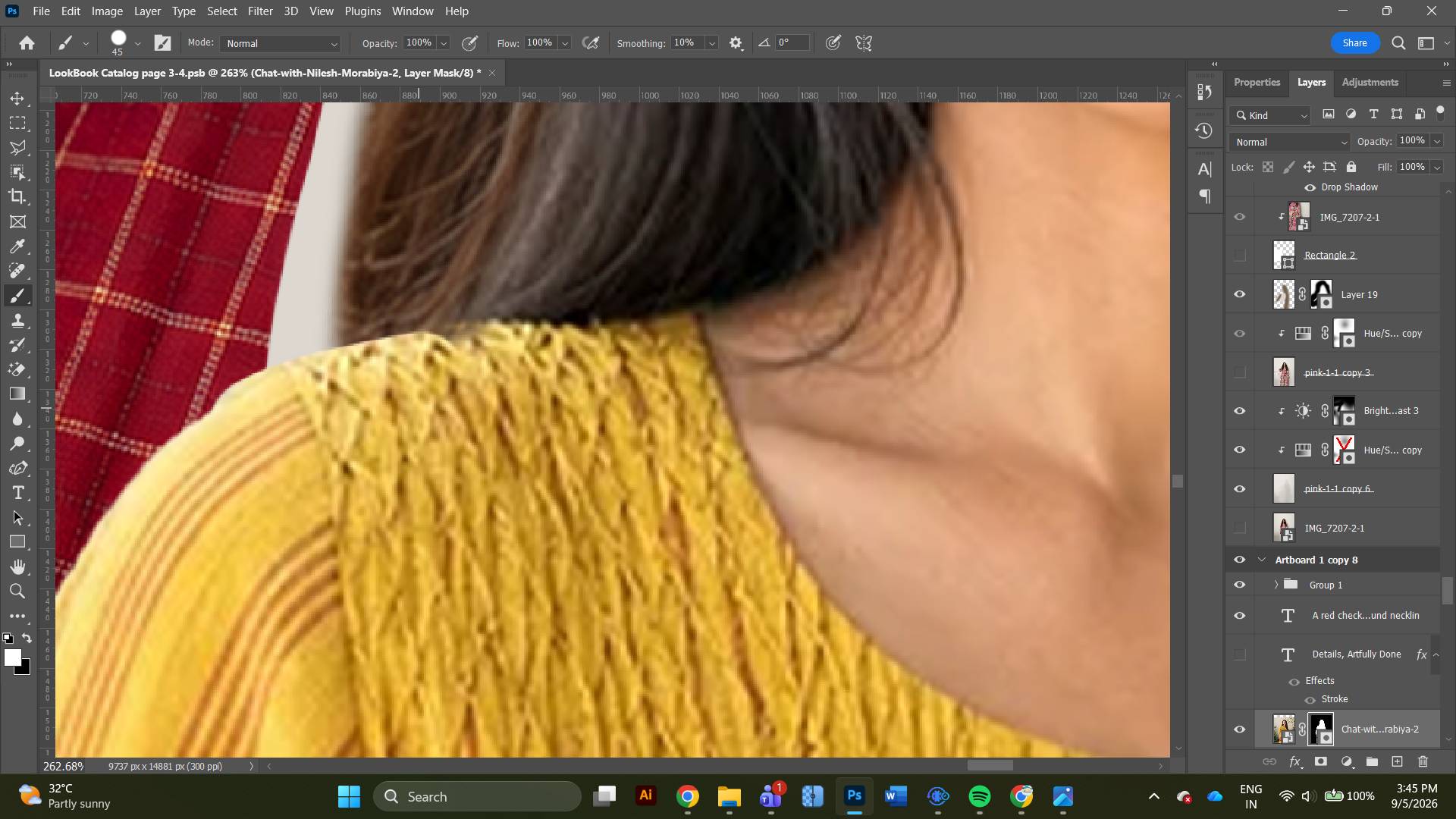Delete layer using trash icon

[1423, 761]
